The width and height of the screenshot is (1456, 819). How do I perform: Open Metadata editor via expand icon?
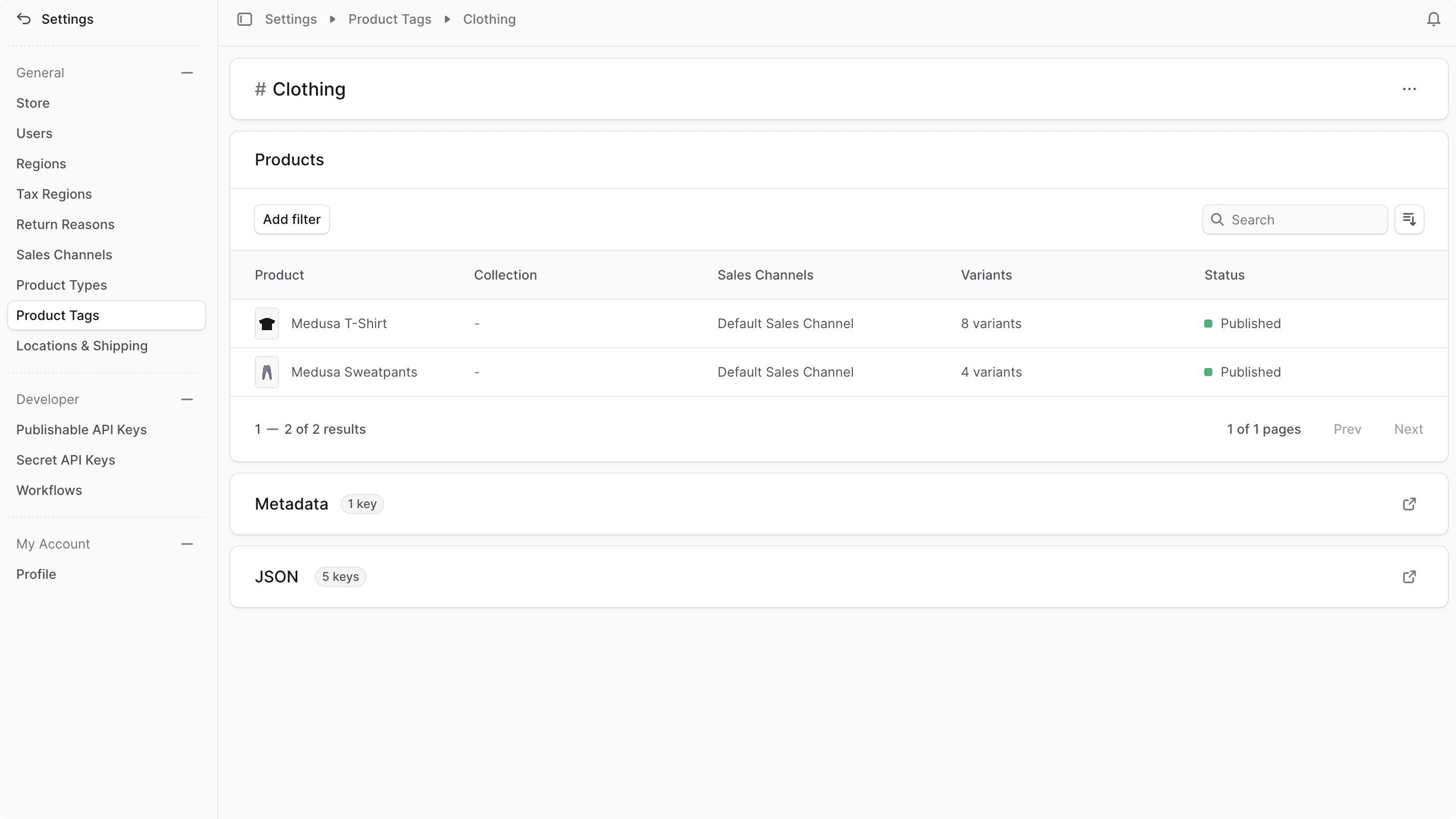[1408, 504]
